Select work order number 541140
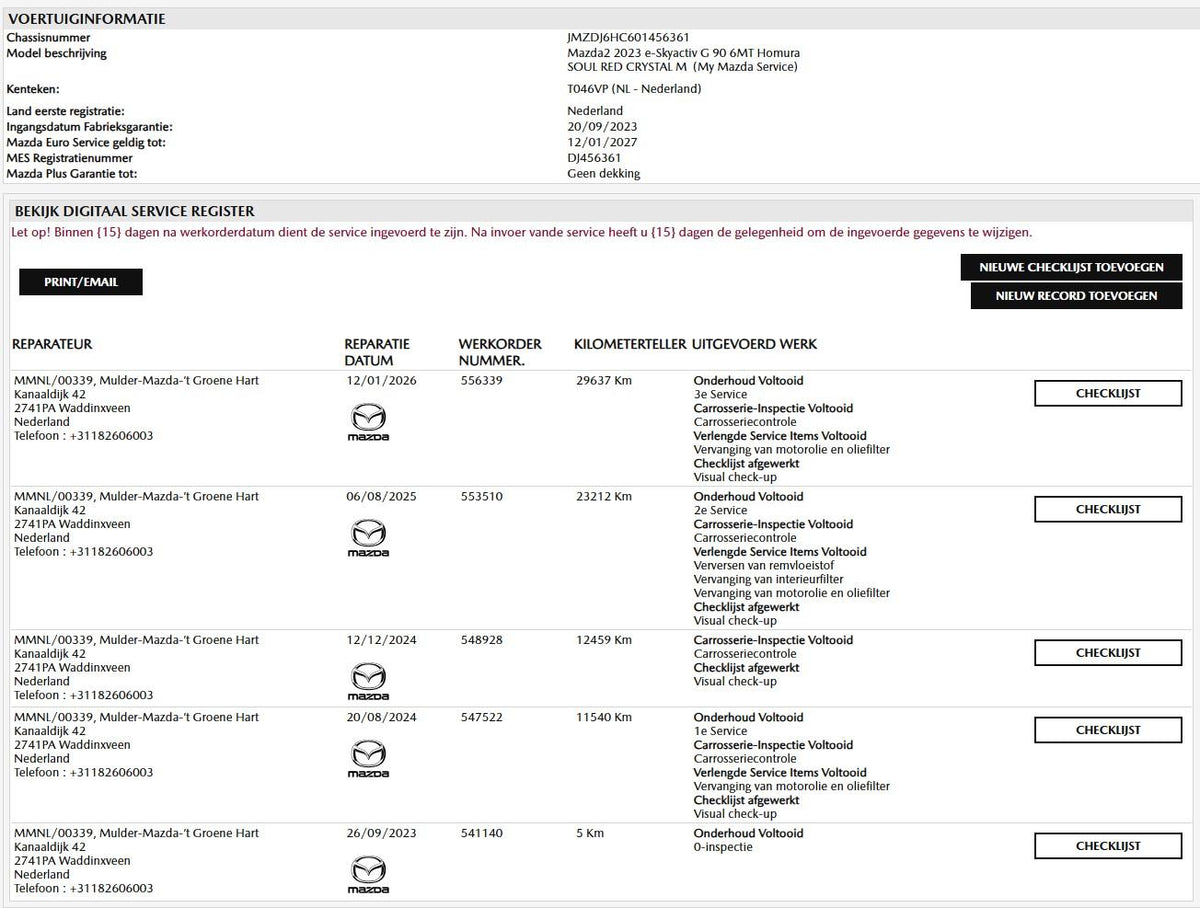This screenshot has width=1200, height=908. click(482, 834)
